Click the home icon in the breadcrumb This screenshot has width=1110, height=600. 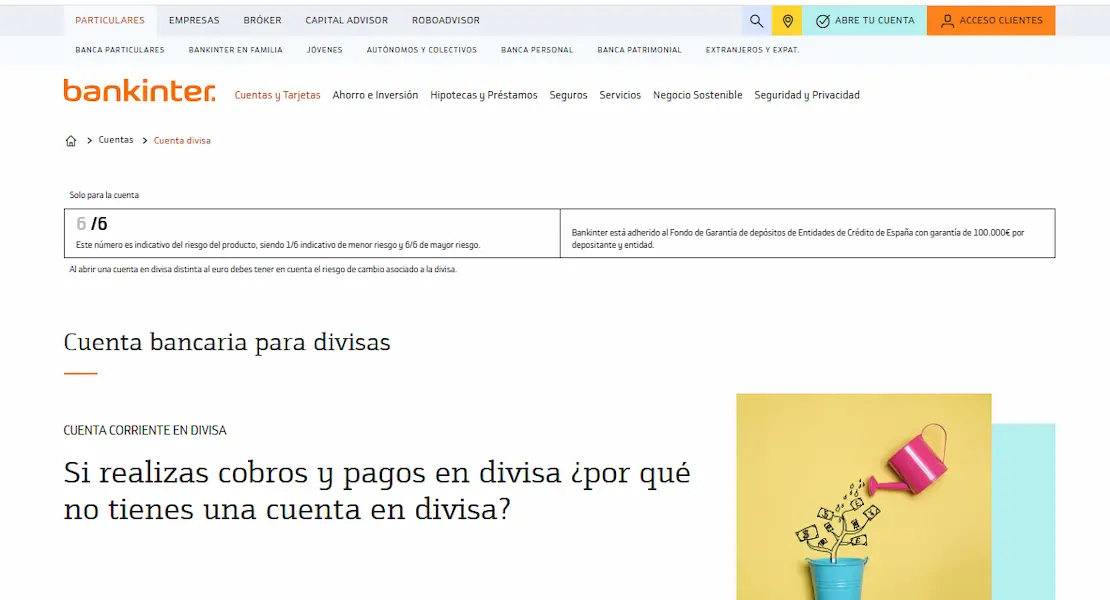pyautogui.click(x=70, y=140)
